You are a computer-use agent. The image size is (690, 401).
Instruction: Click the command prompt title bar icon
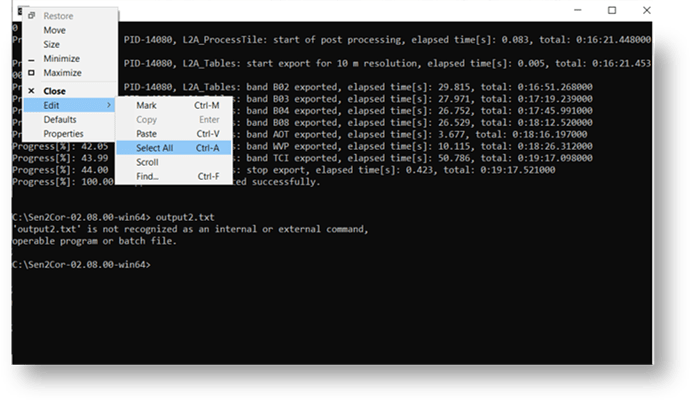pos(20,11)
